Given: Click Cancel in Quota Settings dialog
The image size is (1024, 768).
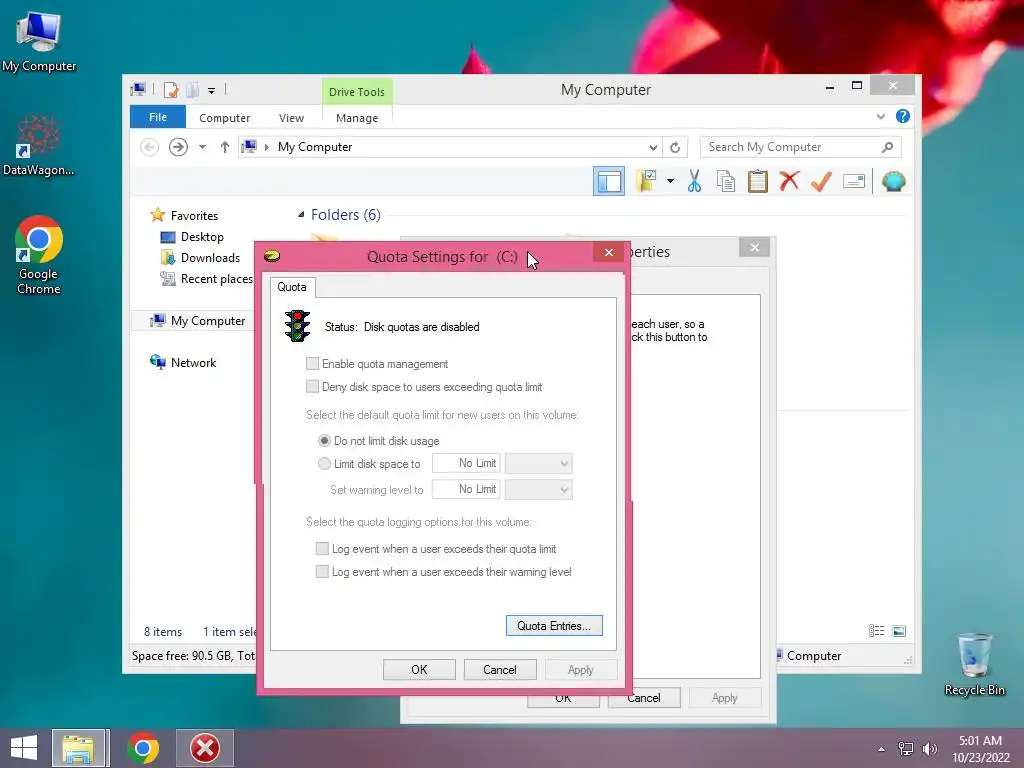Looking at the screenshot, I should 500,669.
